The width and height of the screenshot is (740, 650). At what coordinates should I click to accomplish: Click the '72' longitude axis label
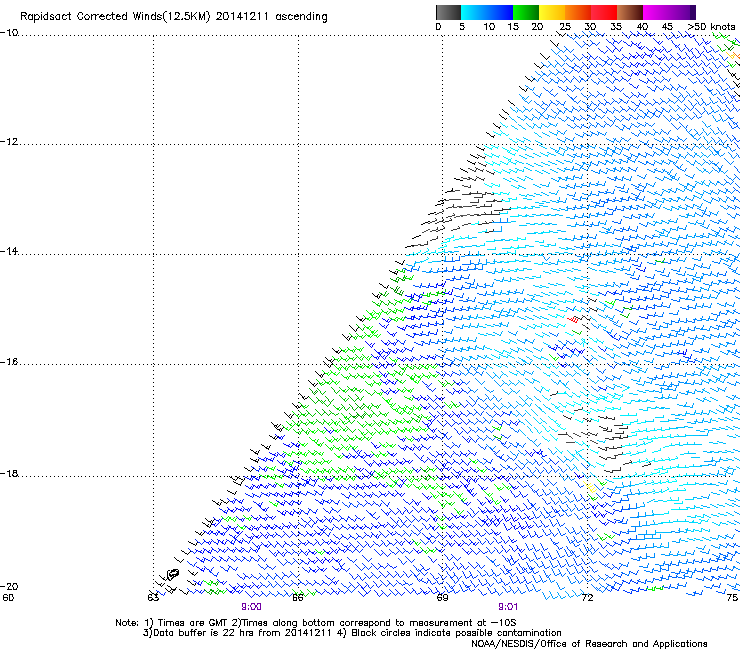point(587,598)
